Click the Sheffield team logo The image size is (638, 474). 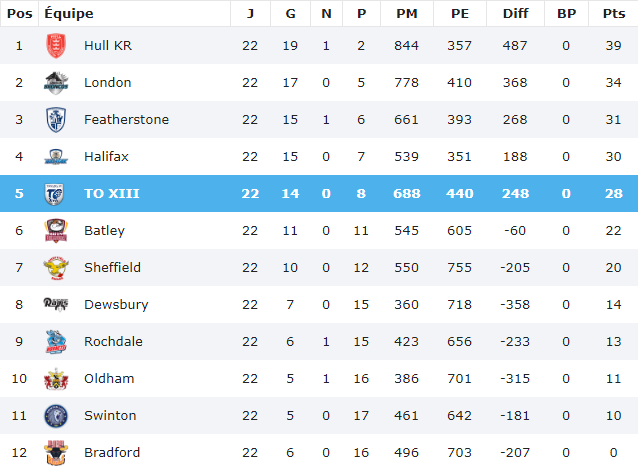[55, 268]
